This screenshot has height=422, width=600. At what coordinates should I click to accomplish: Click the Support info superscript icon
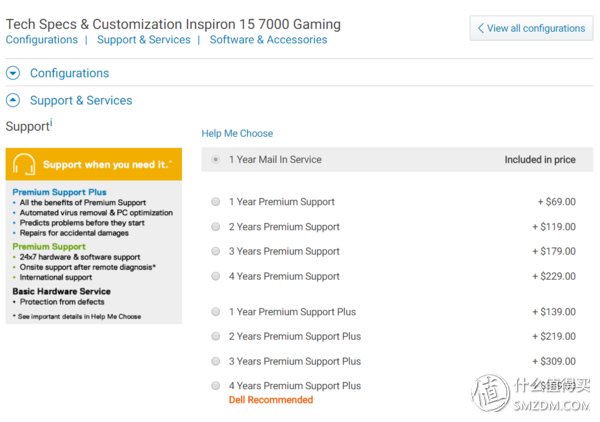(x=51, y=123)
